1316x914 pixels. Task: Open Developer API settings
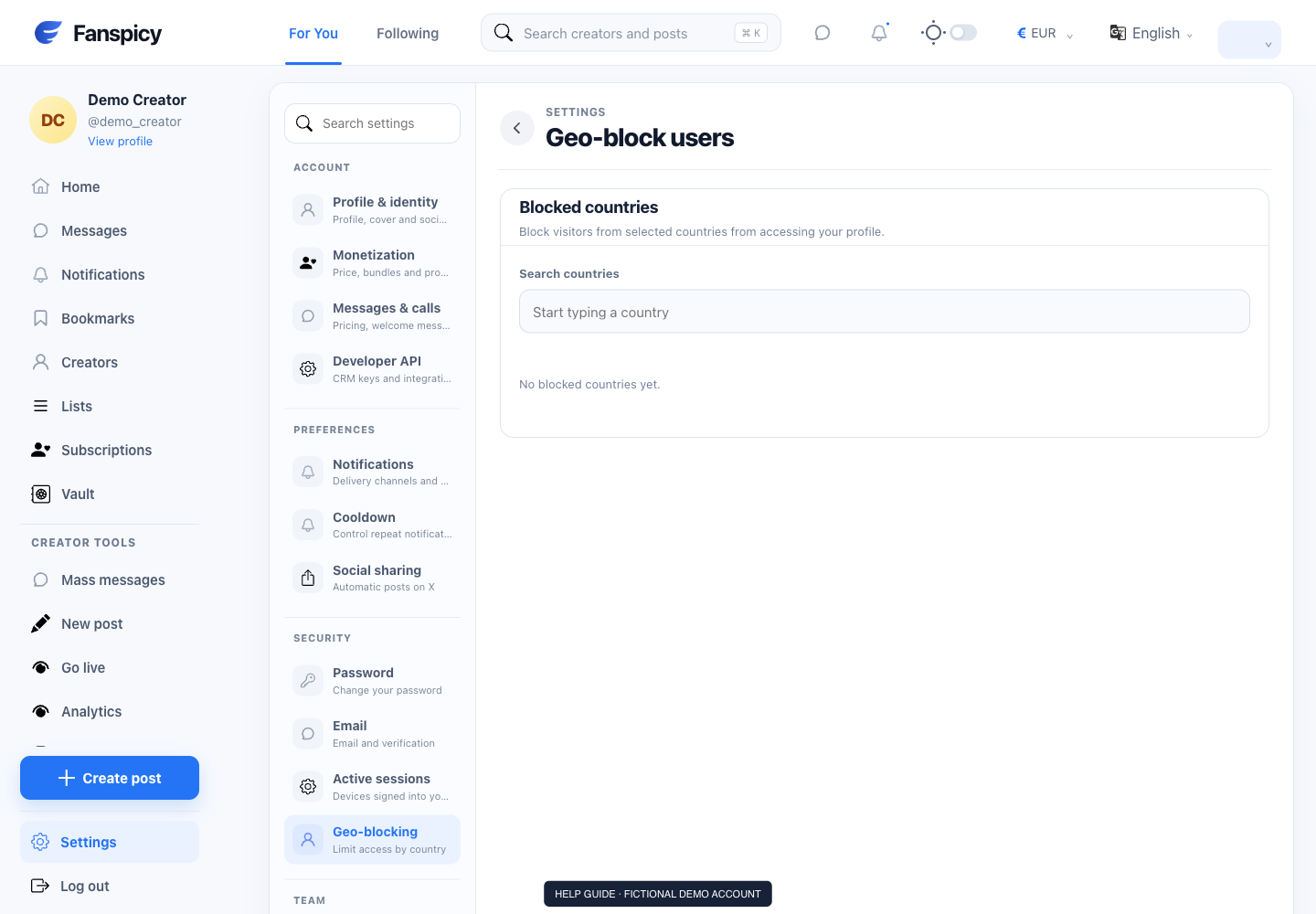pyautogui.click(x=372, y=368)
